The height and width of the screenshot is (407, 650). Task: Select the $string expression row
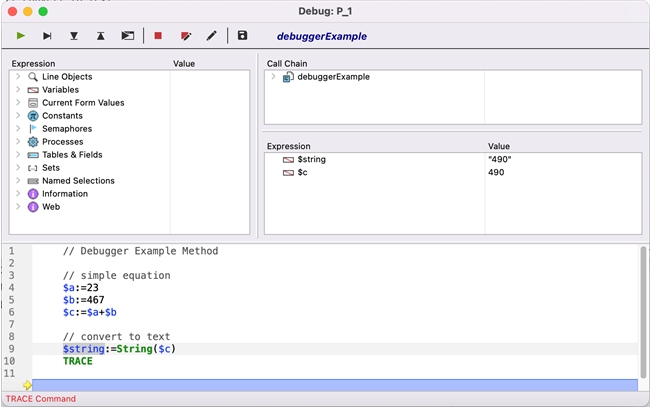tap(312, 159)
